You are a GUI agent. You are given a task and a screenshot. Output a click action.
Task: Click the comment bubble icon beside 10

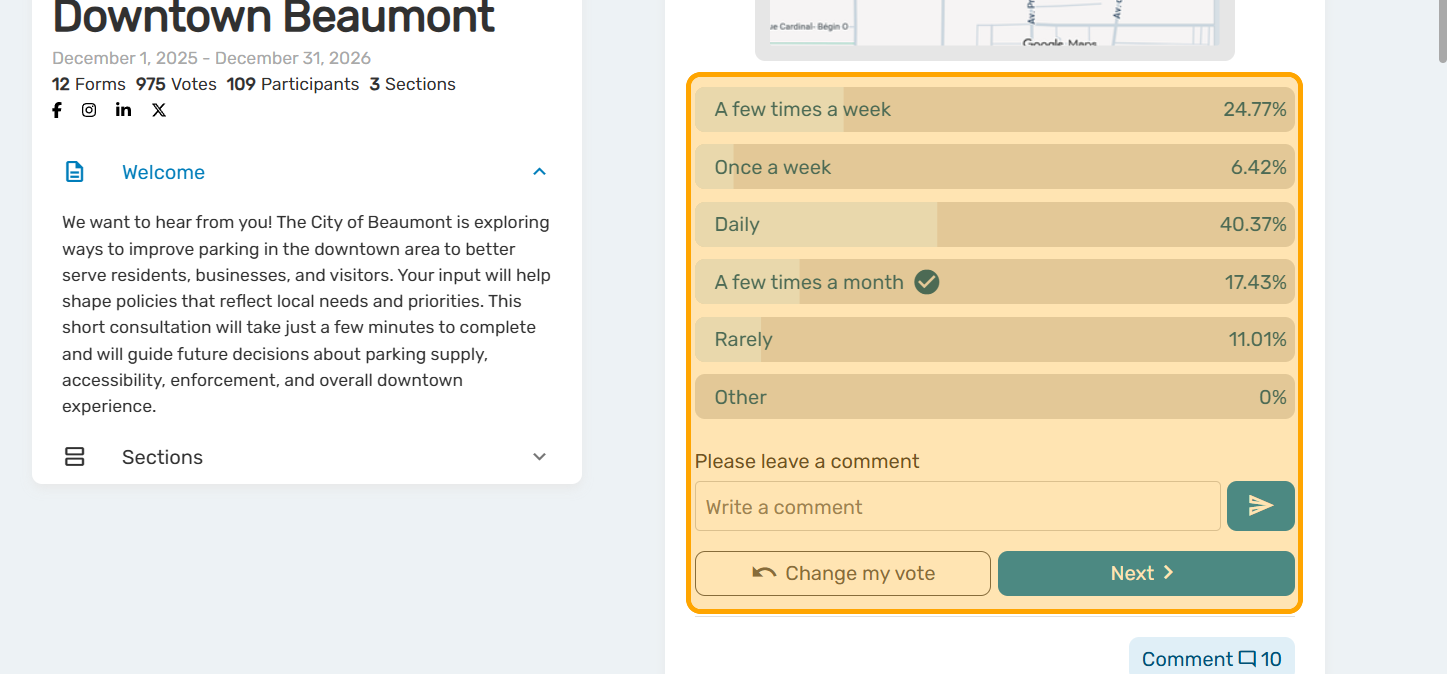[x=1247, y=659]
